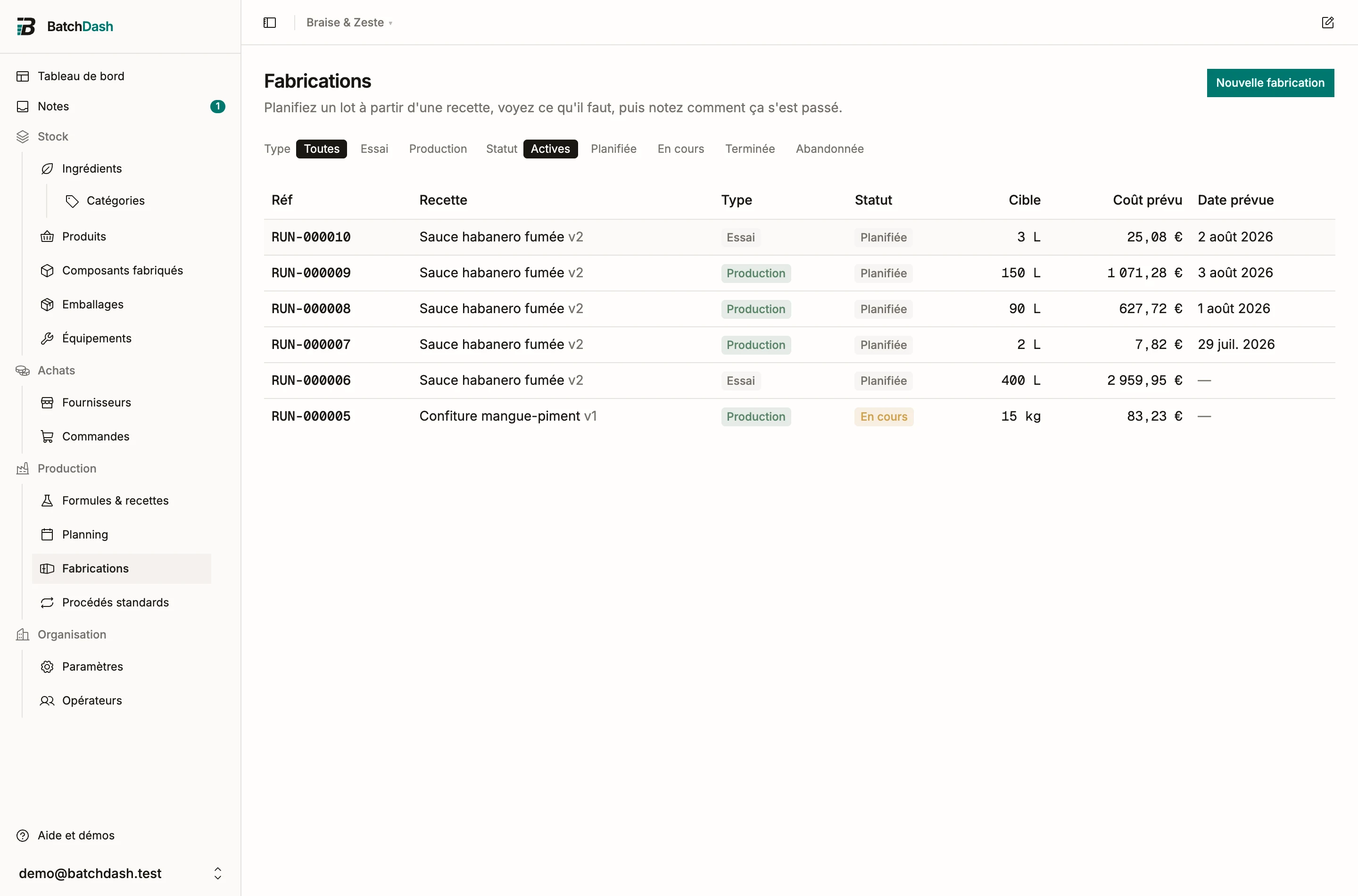Click the Fournisseurs store icon
The width and height of the screenshot is (1358, 896).
pos(48,402)
